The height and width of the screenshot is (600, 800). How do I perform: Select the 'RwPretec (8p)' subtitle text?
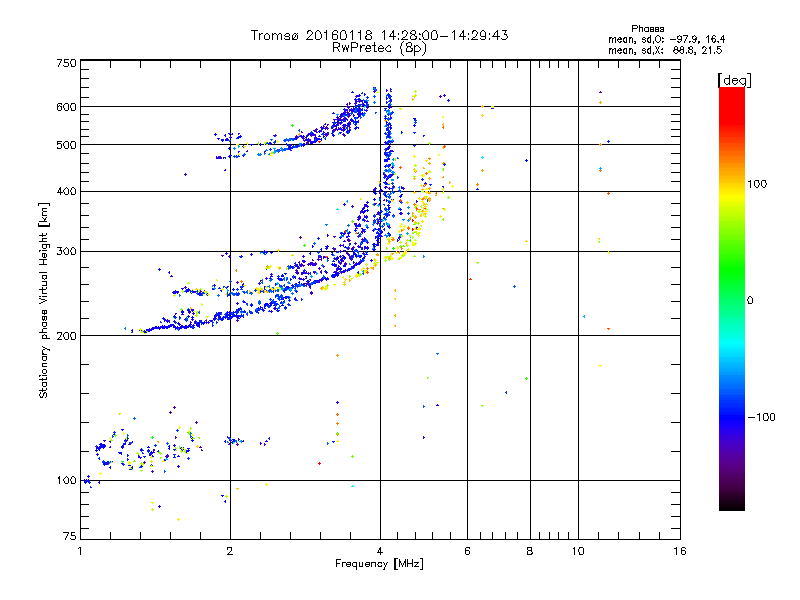[379, 48]
